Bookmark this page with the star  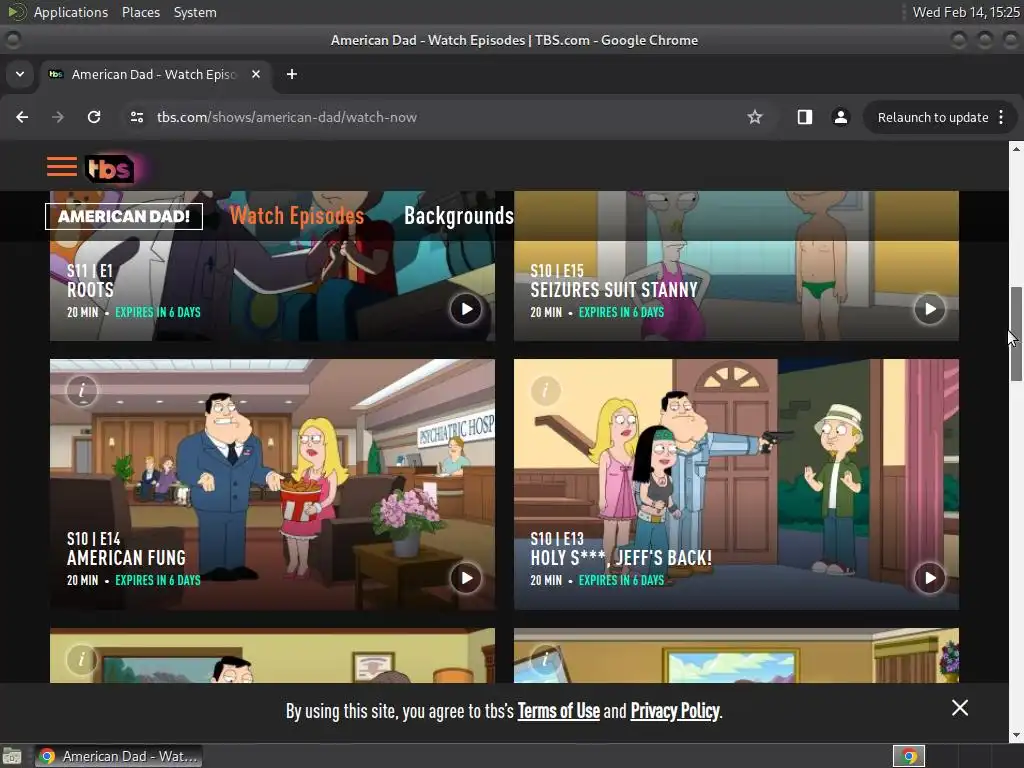[x=755, y=117]
